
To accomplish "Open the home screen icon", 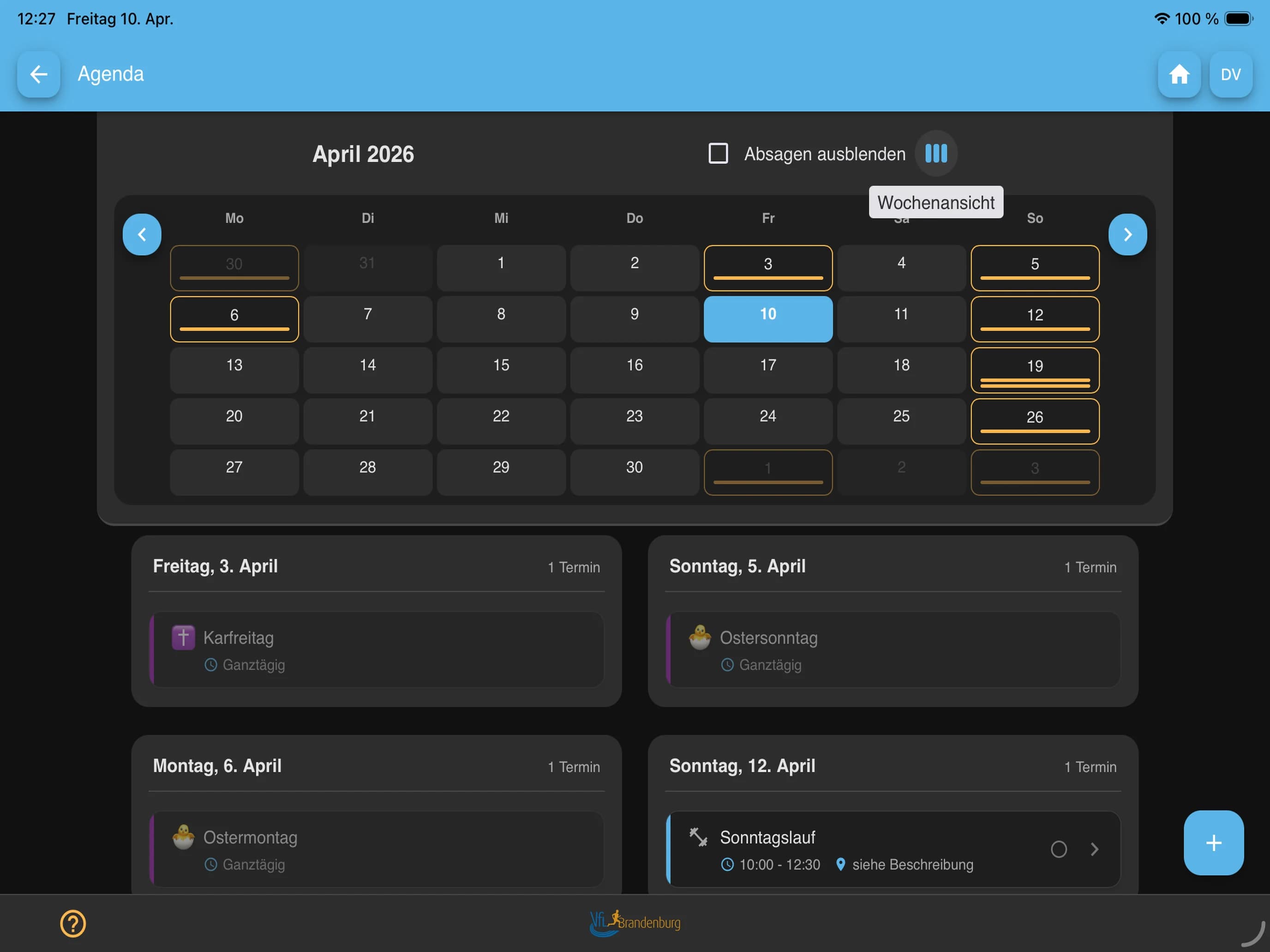I will 1179,74.
